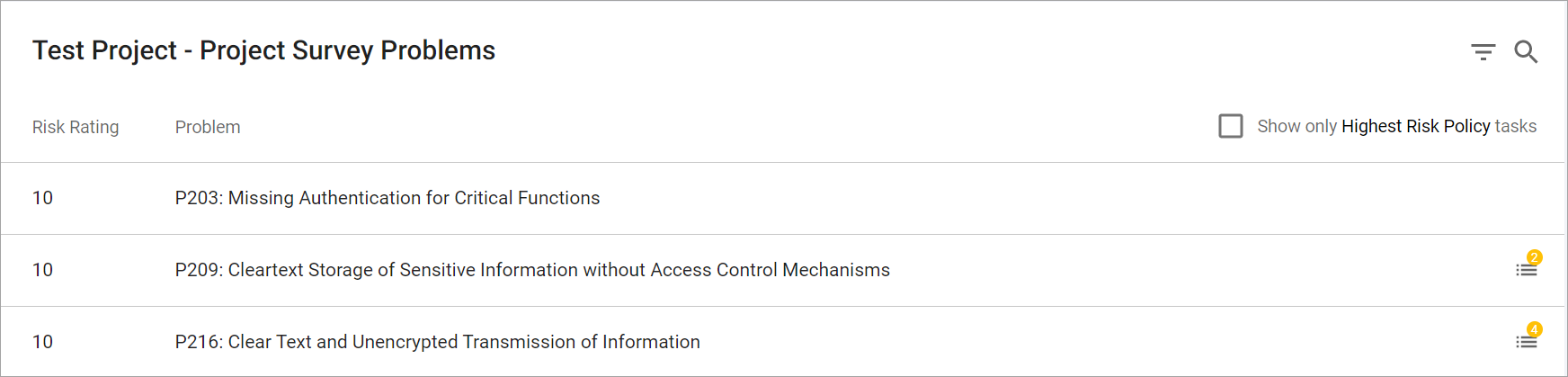Select P203: Missing Authentication for Critical Functions

(x=388, y=198)
